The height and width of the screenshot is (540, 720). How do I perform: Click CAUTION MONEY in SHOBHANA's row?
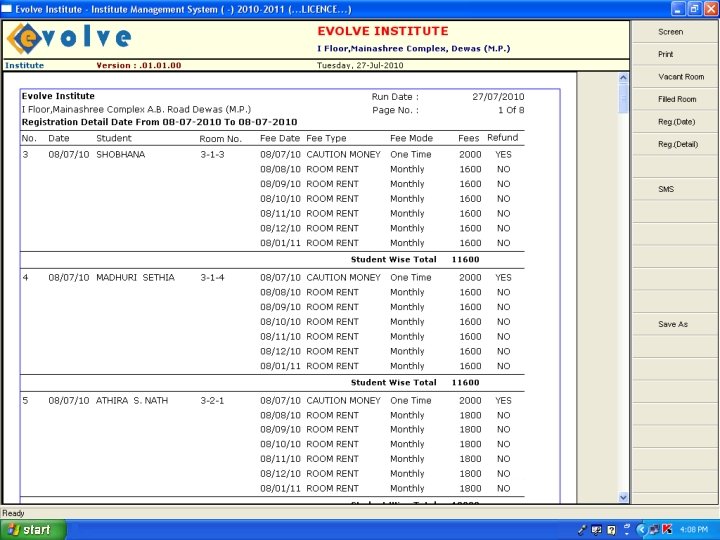(x=343, y=155)
